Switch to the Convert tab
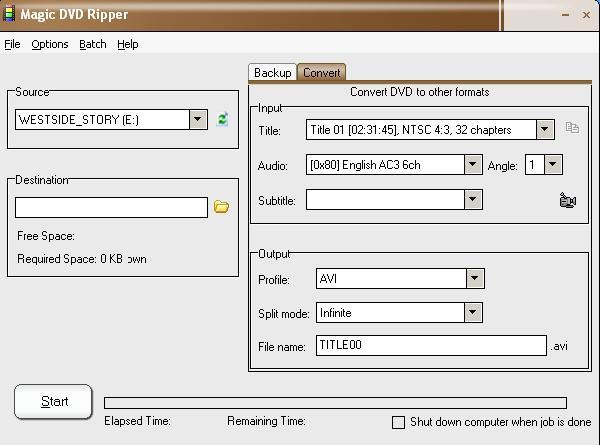This screenshot has width=600, height=445. pyautogui.click(x=321, y=72)
